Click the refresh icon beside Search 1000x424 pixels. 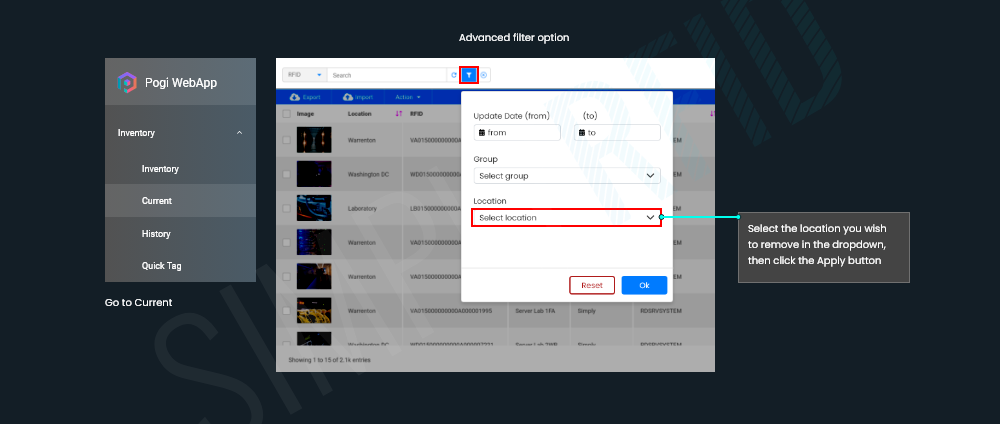453,75
